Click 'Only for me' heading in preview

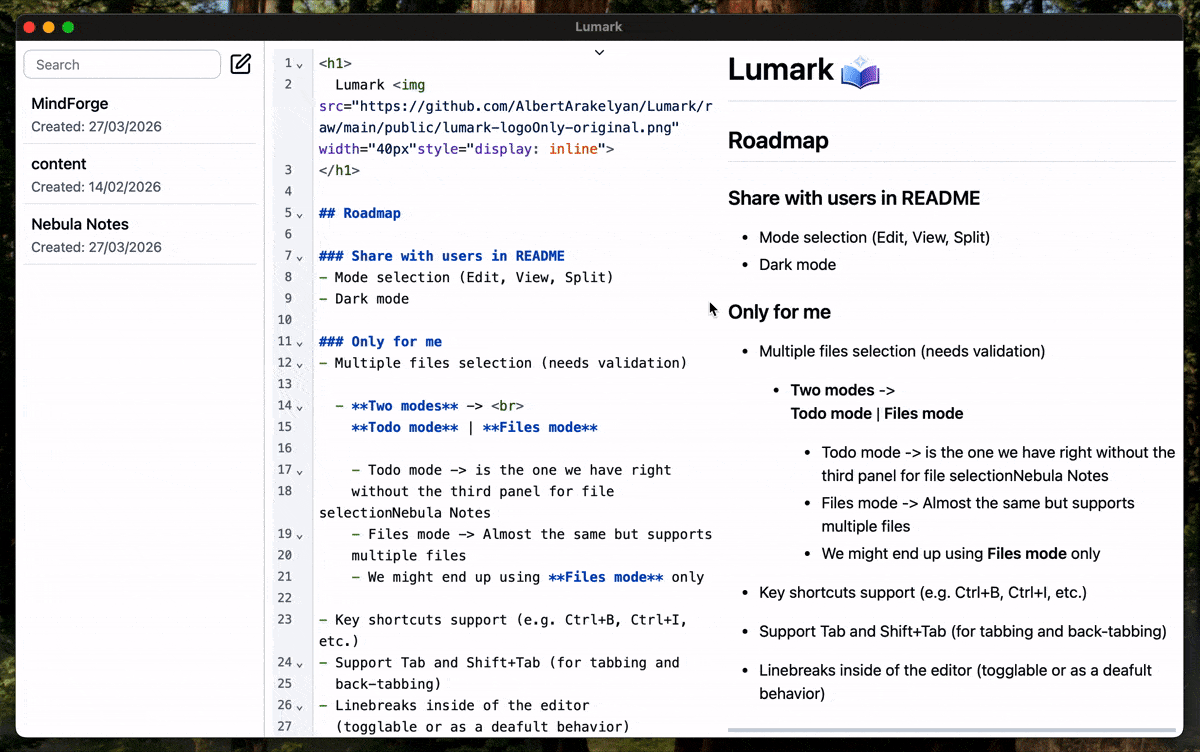tap(779, 312)
